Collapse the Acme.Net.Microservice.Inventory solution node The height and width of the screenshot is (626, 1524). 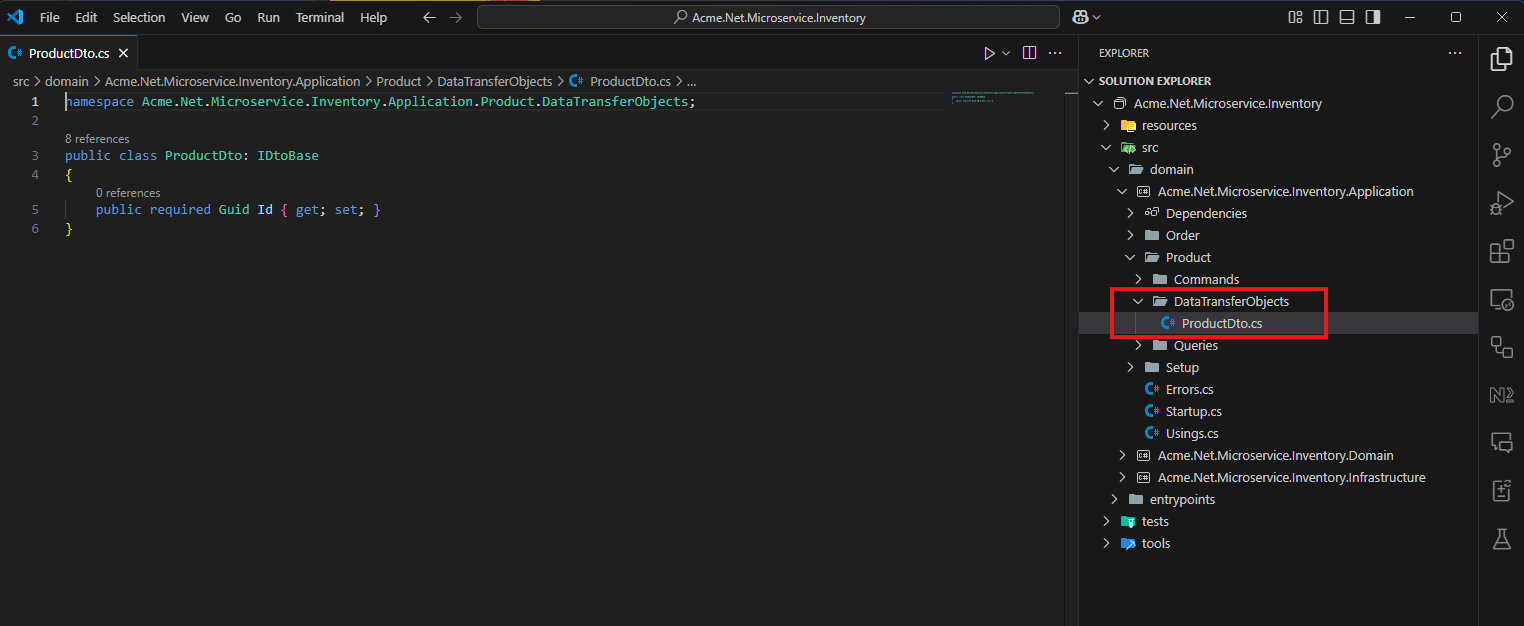coord(1098,103)
